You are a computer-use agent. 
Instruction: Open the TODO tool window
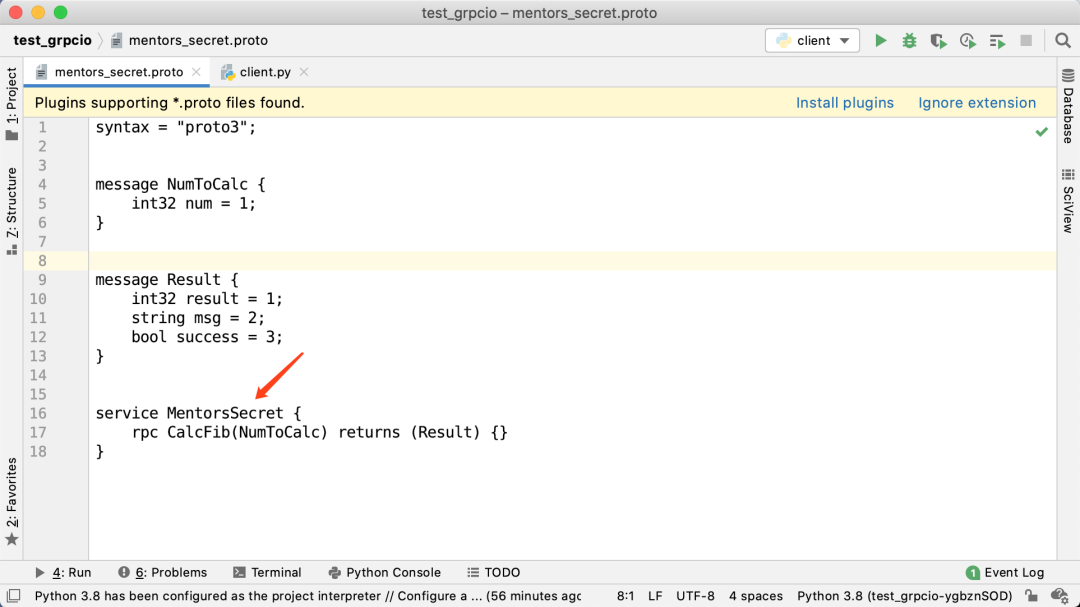tap(494, 573)
